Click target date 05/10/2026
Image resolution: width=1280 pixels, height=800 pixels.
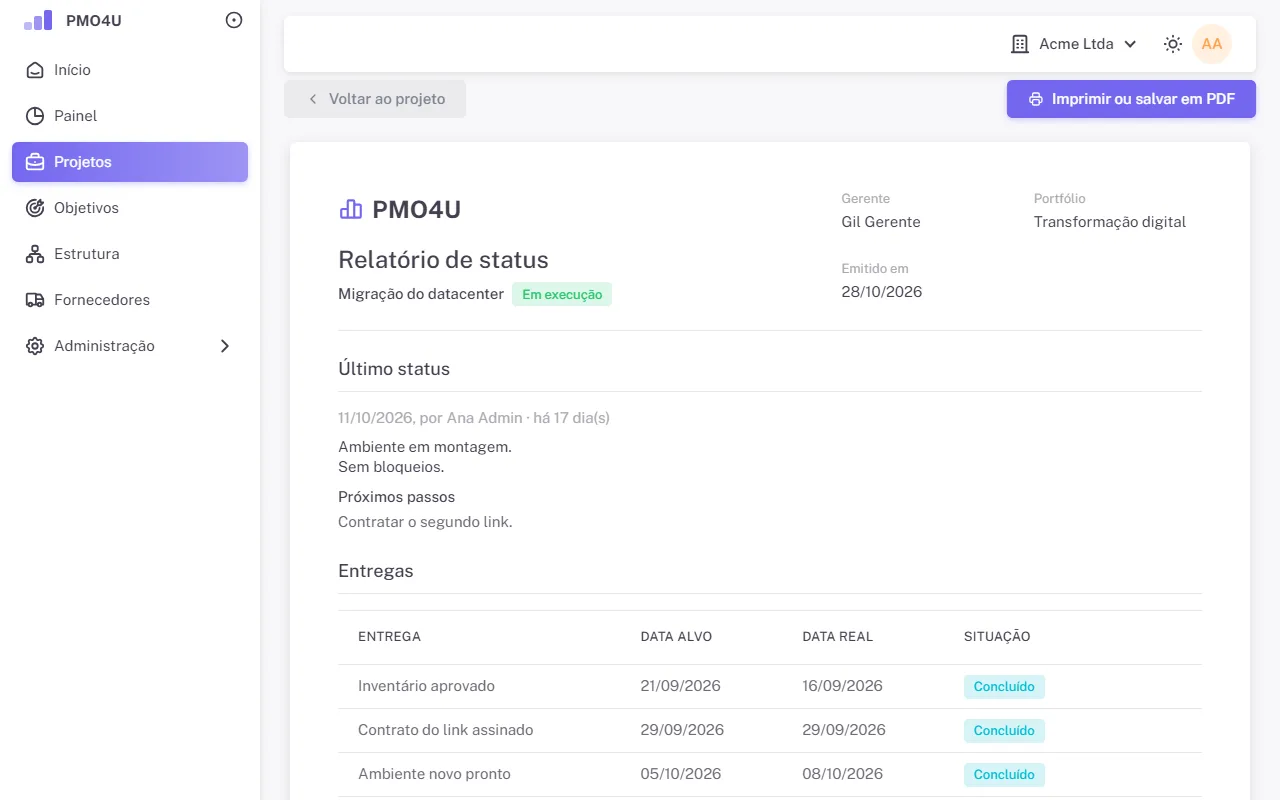click(x=680, y=774)
